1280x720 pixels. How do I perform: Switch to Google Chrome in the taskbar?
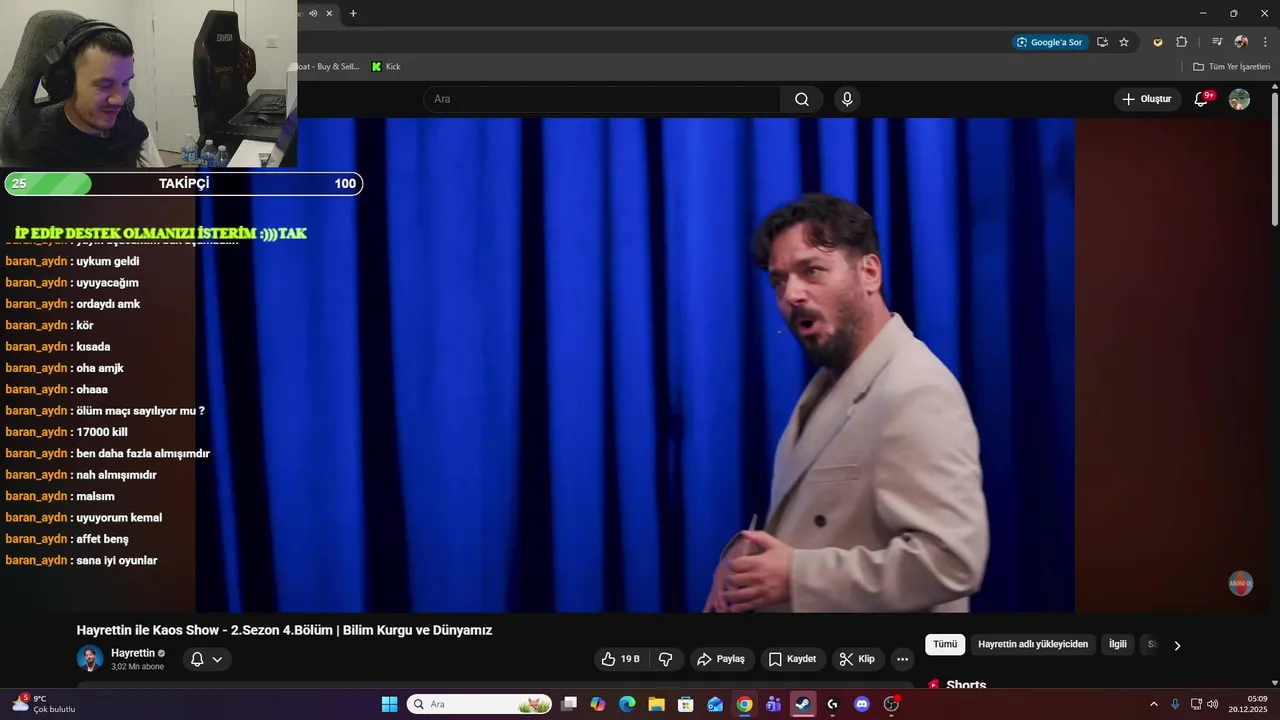(x=745, y=704)
